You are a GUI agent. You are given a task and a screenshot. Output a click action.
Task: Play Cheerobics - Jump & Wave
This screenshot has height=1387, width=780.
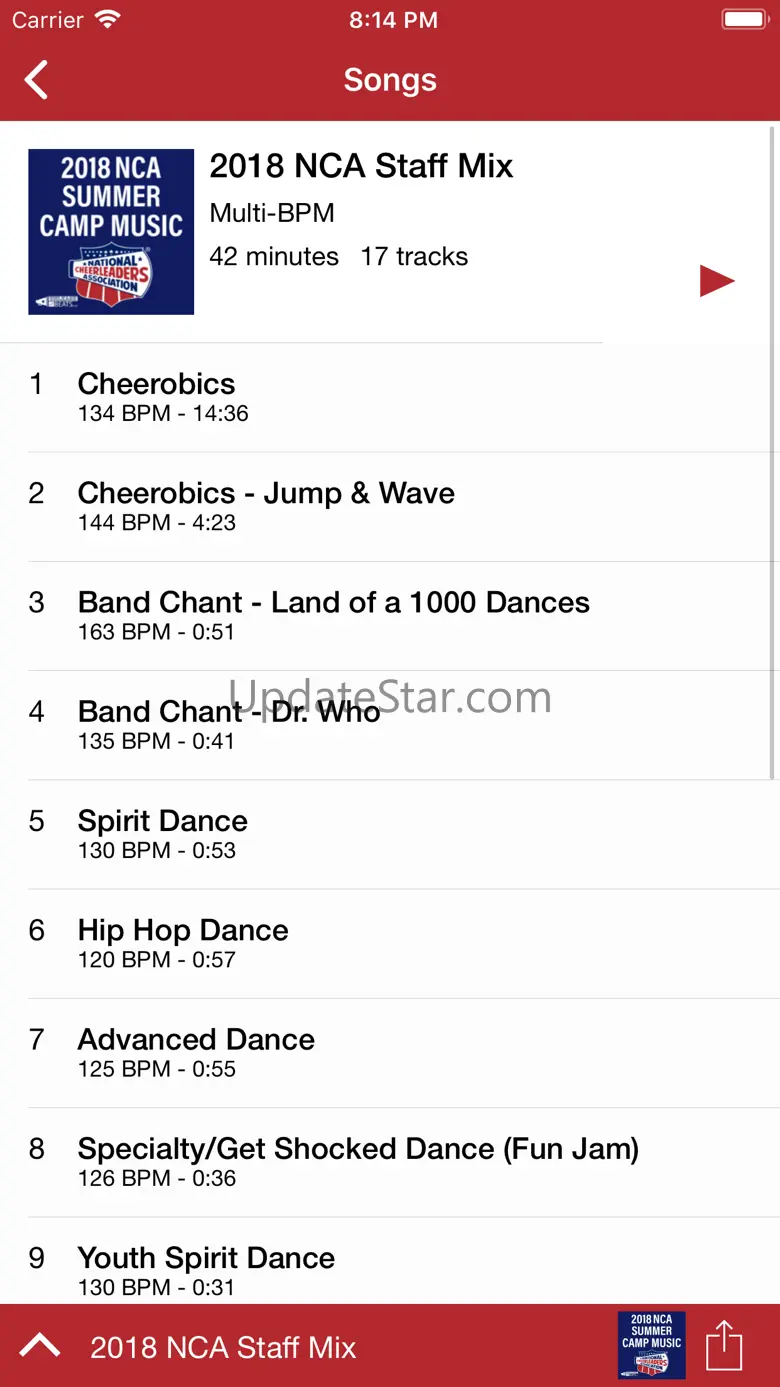point(266,505)
